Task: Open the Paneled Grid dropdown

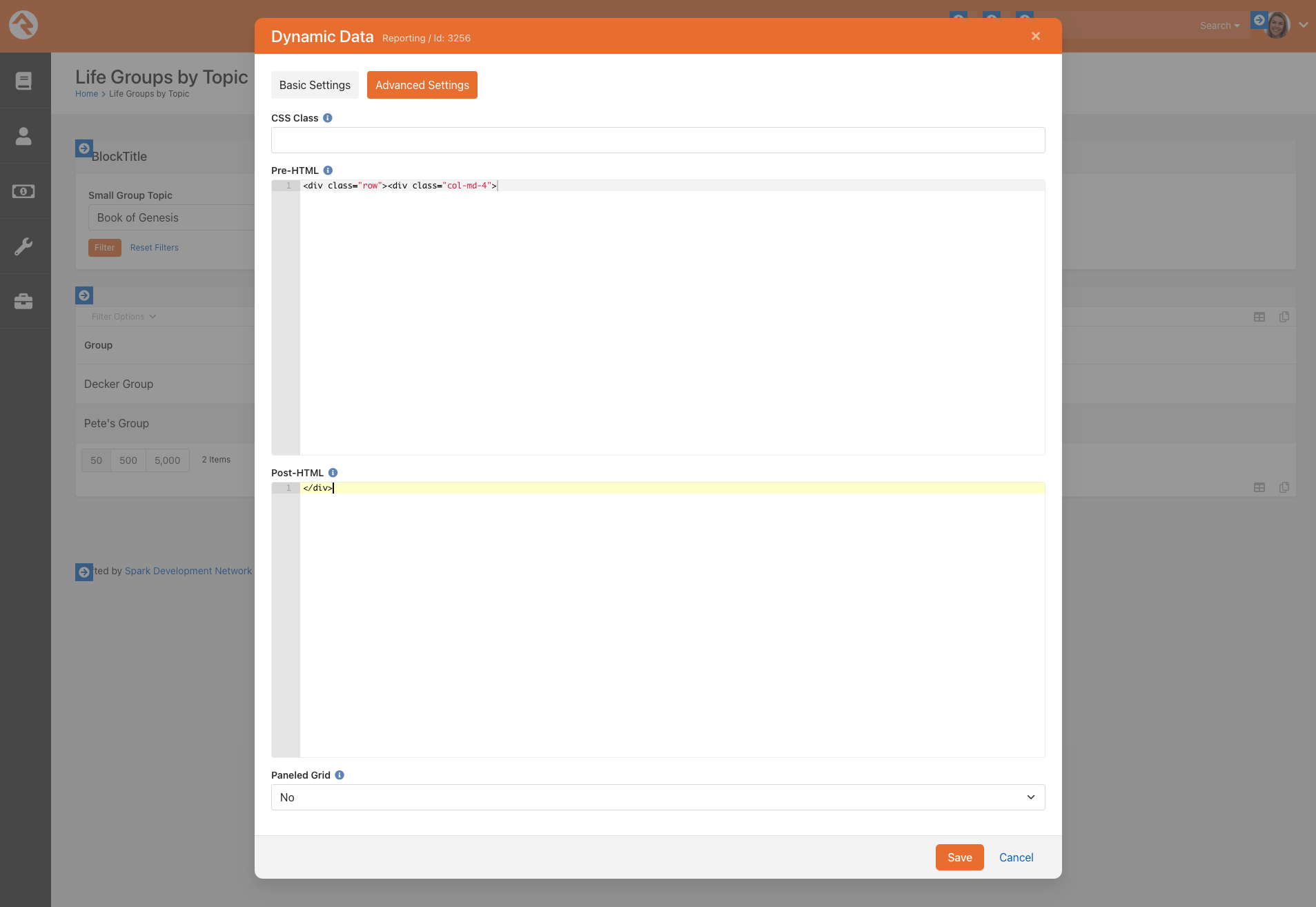Action: point(658,797)
